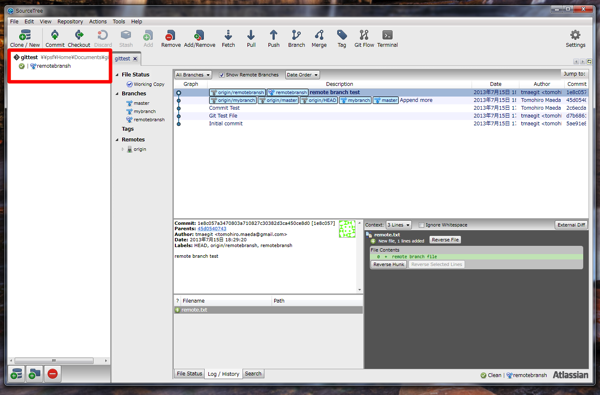The height and width of the screenshot is (395, 600).
Task: Open the Tools menu
Action: [119, 21]
